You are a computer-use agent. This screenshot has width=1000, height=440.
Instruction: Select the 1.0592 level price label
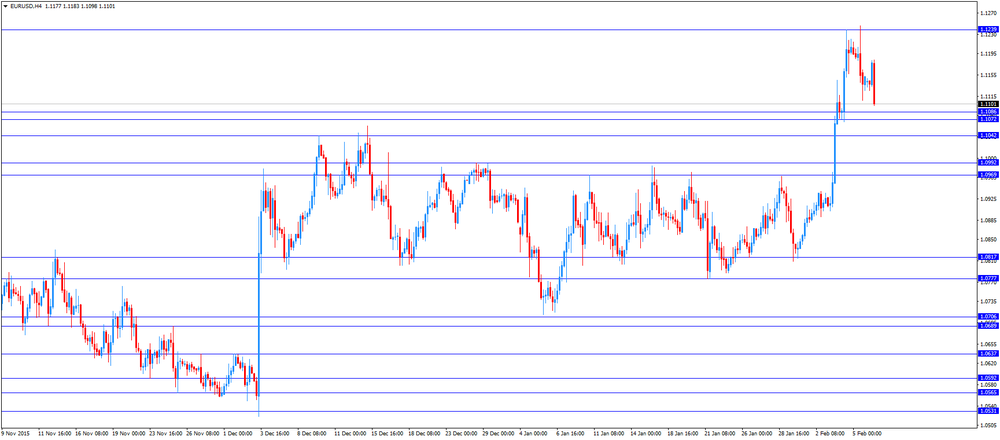pos(988,378)
